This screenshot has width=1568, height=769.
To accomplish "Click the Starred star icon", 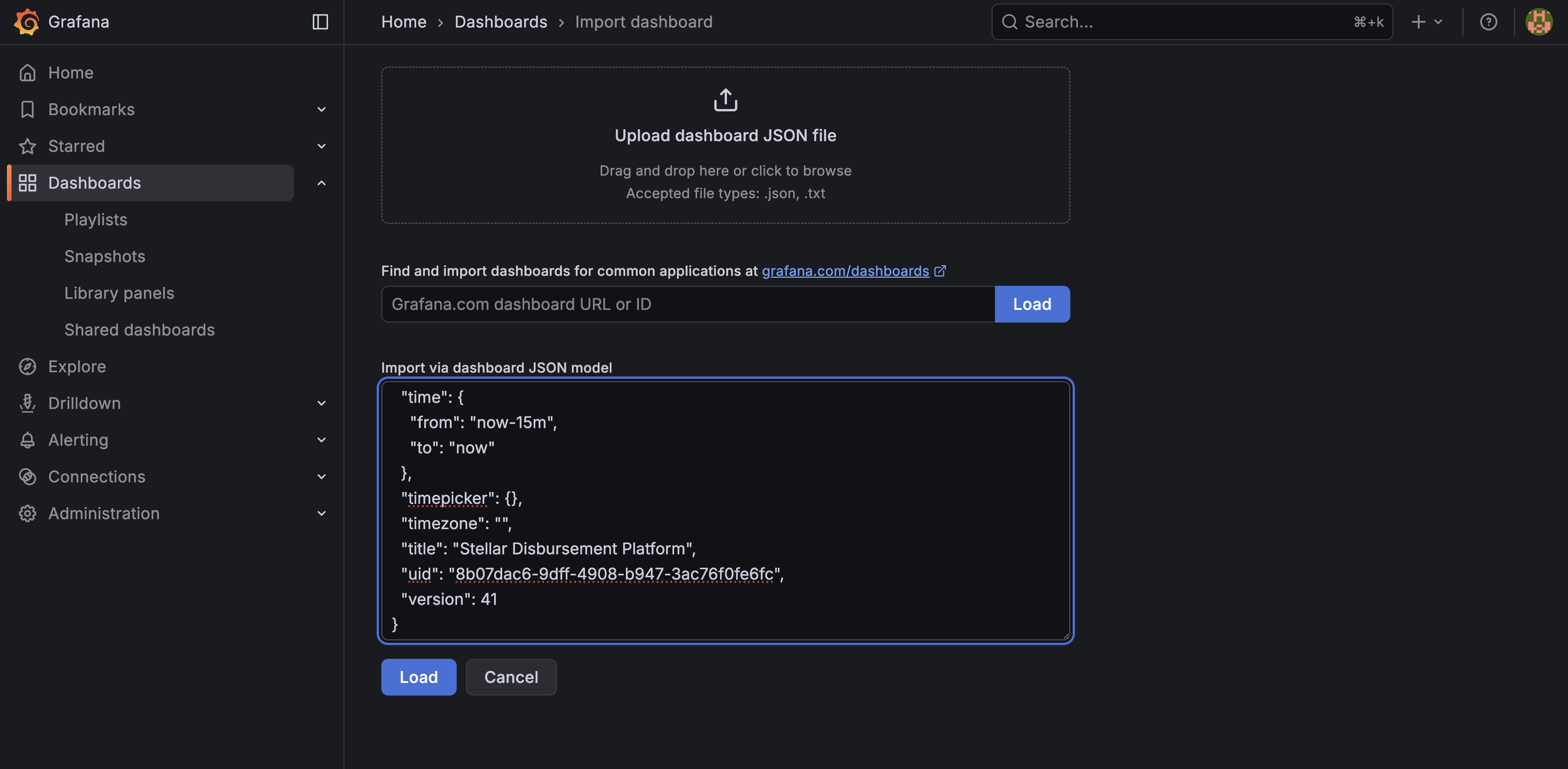I will click(x=28, y=146).
